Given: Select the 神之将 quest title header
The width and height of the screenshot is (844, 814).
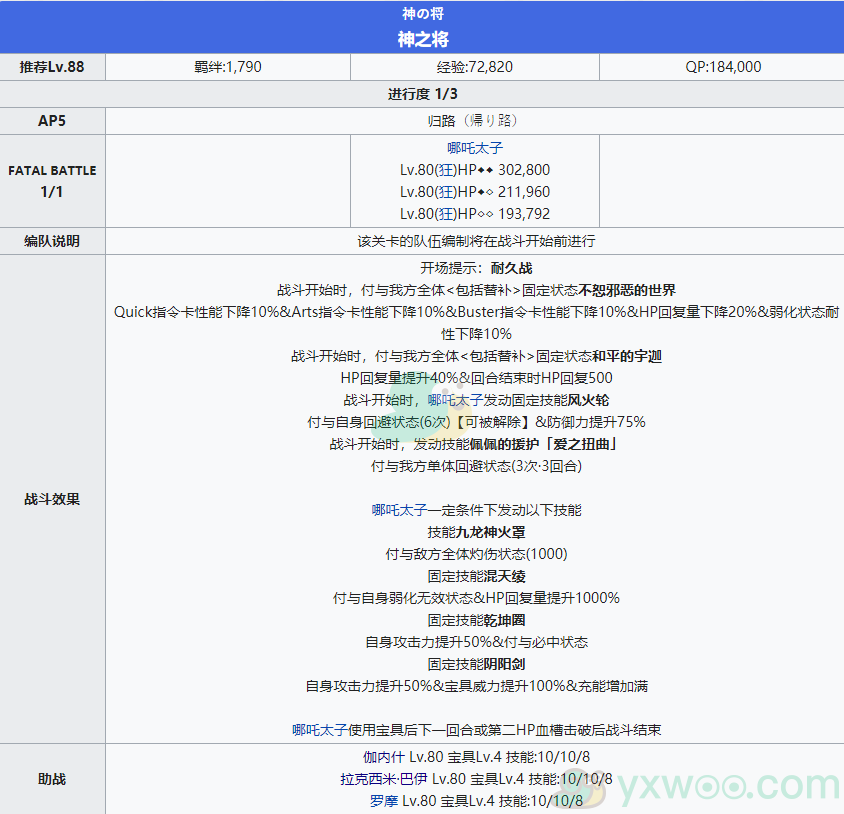Looking at the screenshot, I should 423,39.
